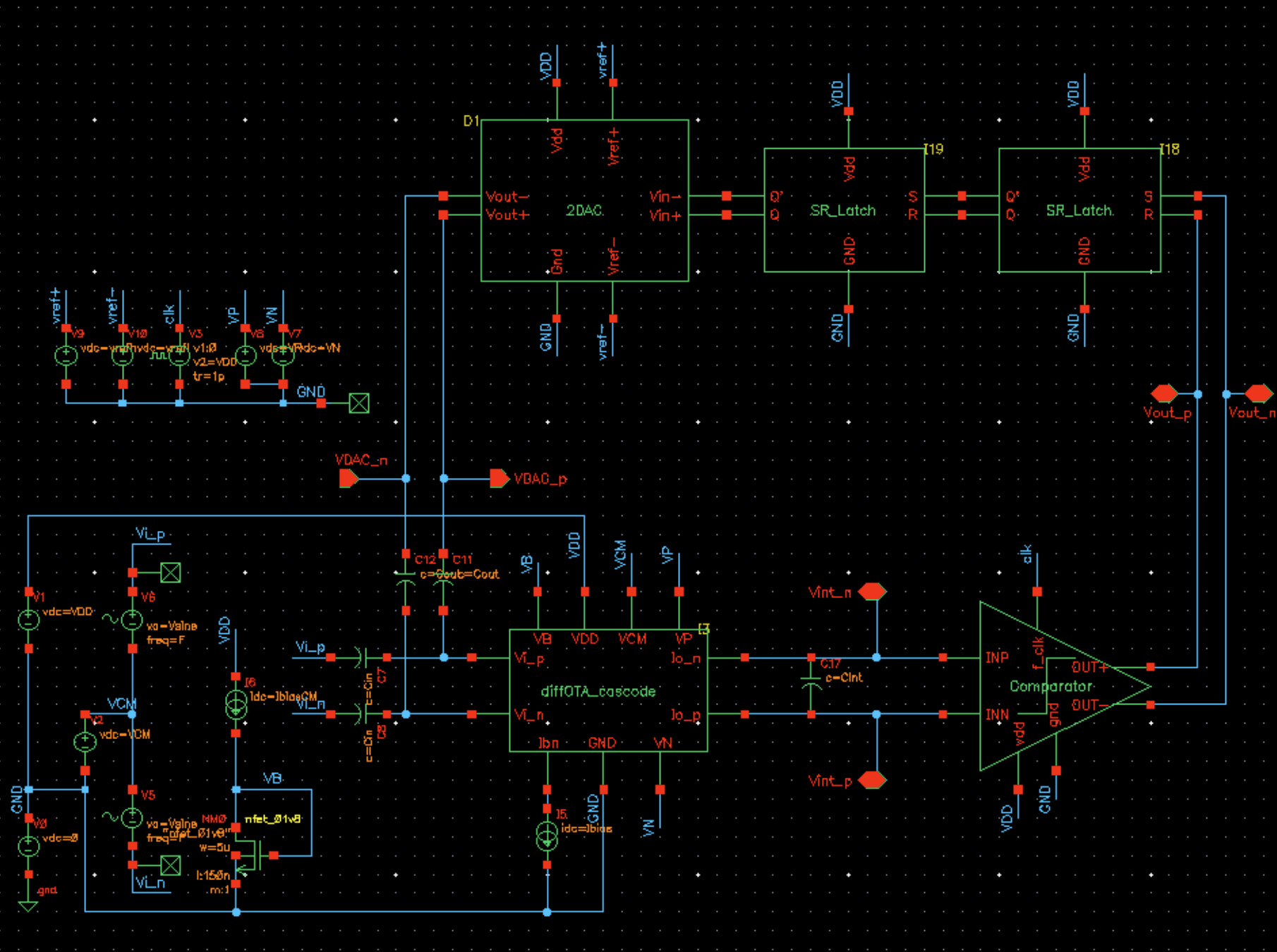
Task: Click the no-connect box beside GND label
Action: pos(359,403)
